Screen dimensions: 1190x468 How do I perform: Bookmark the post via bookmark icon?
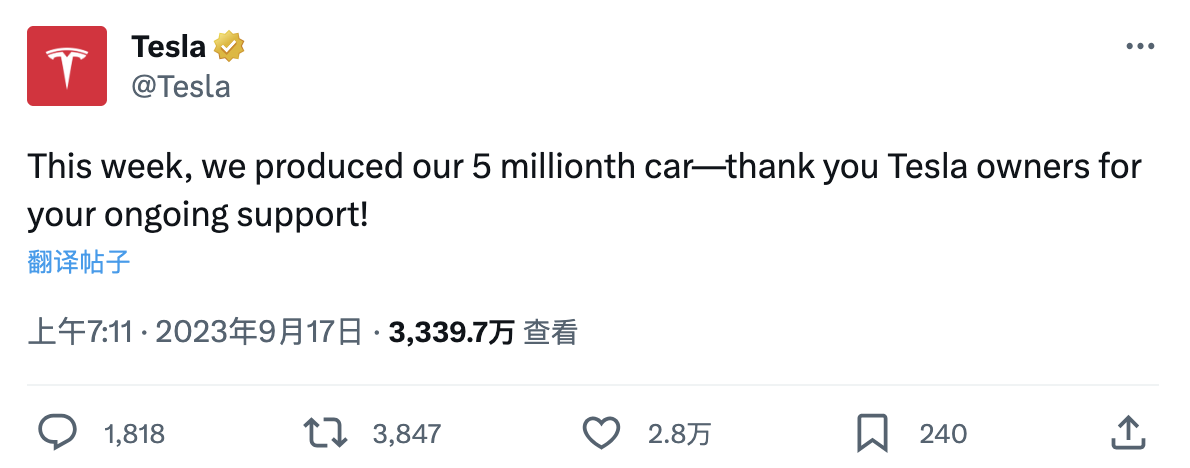[873, 434]
